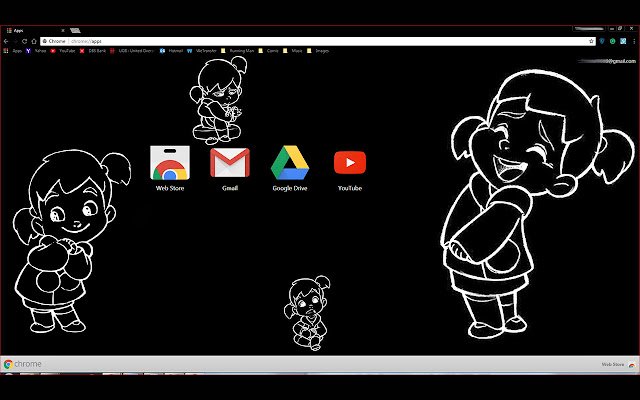Go to the home page
Viewport: 640px width, 400px height.
point(34,41)
